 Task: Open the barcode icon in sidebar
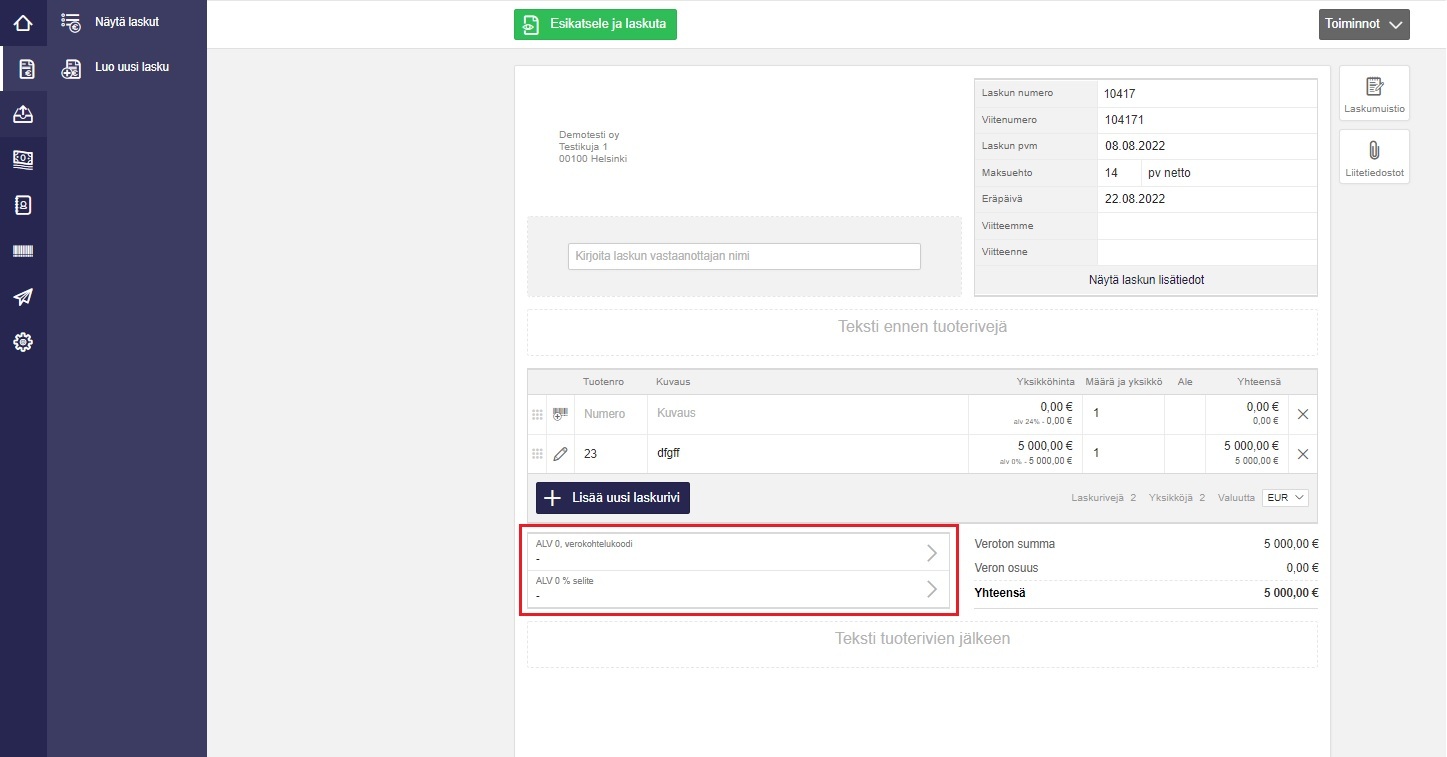click(23, 251)
